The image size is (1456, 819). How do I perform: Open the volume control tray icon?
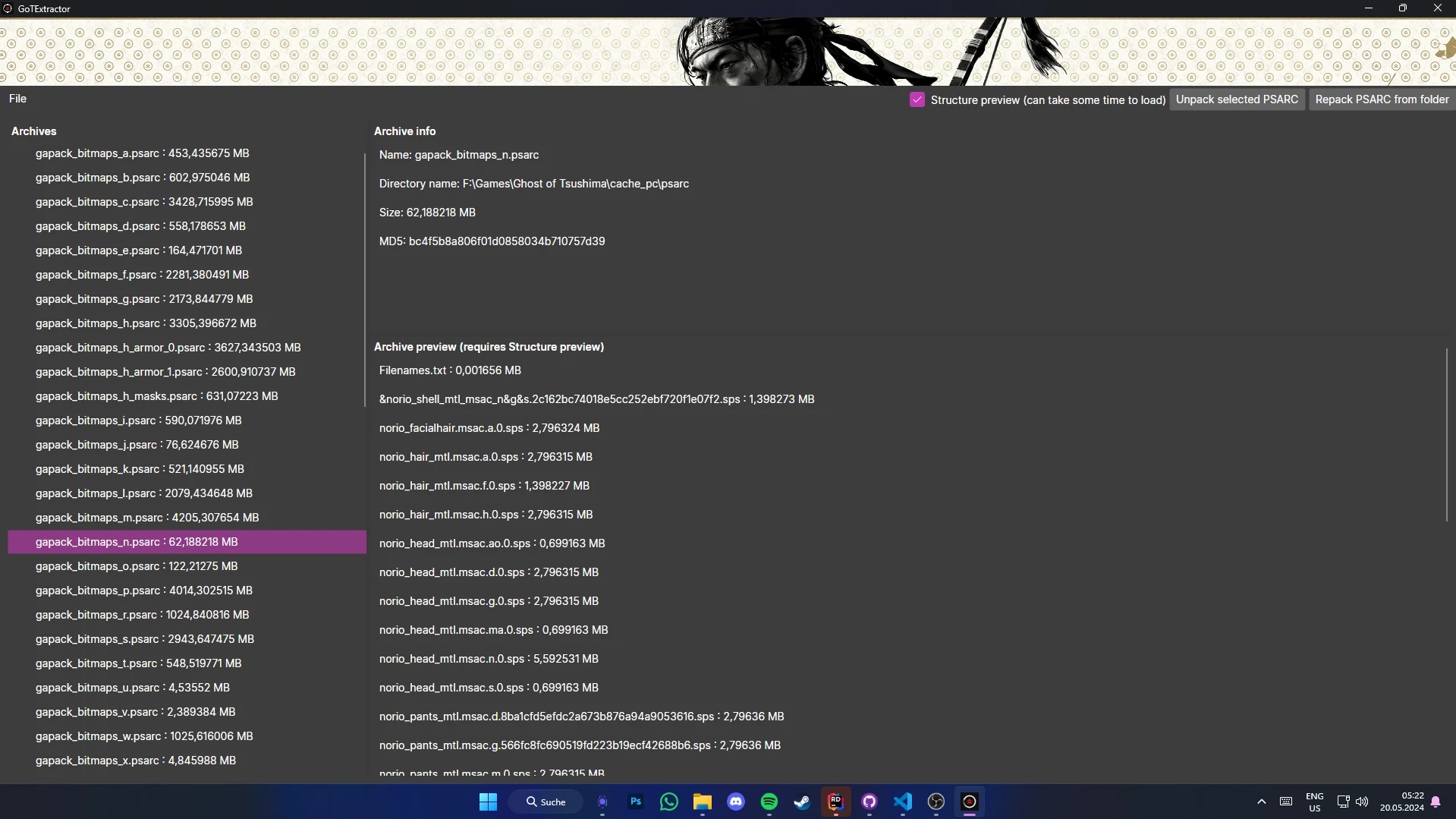(1362, 802)
